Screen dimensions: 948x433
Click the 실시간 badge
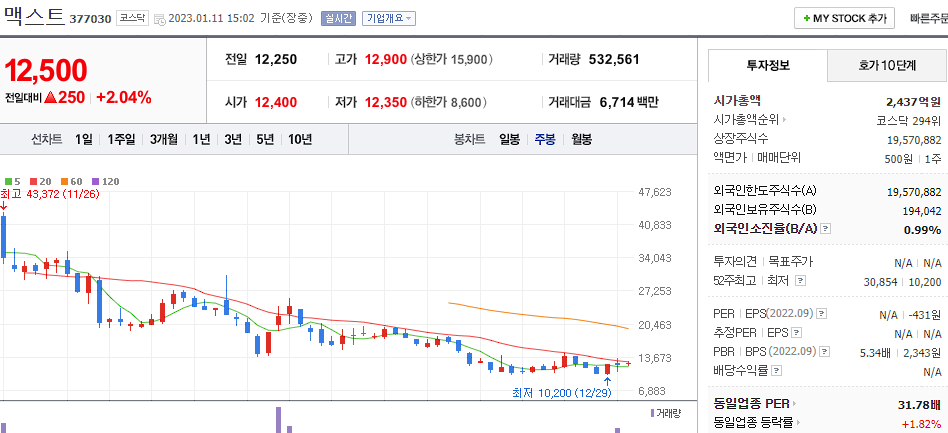pos(339,18)
